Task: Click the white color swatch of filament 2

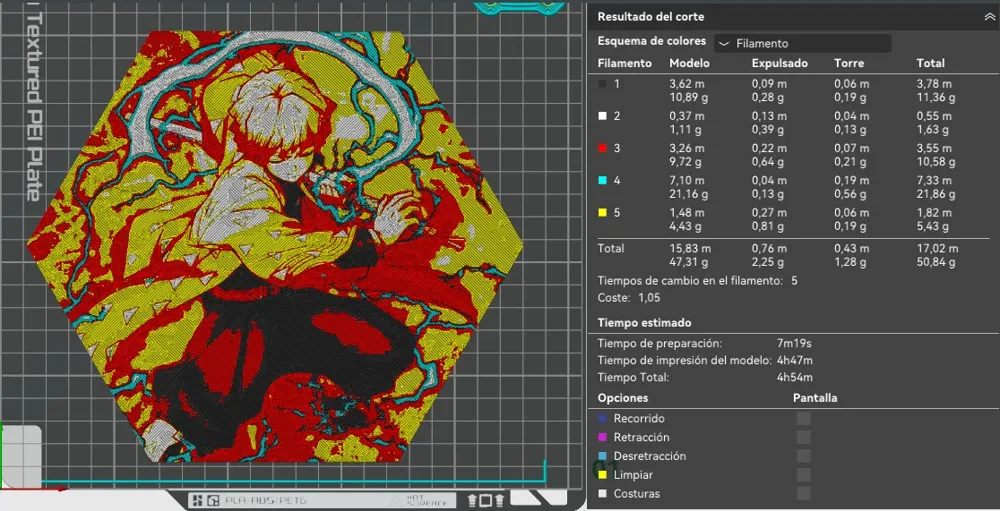Action: [602, 116]
